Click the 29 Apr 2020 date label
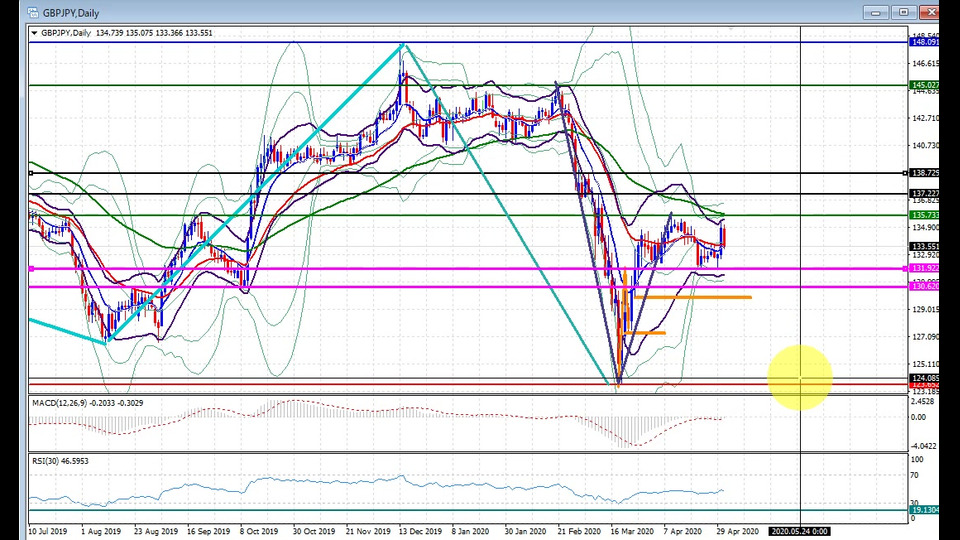960x540 pixels. pyautogui.click(x=738, y=531)
